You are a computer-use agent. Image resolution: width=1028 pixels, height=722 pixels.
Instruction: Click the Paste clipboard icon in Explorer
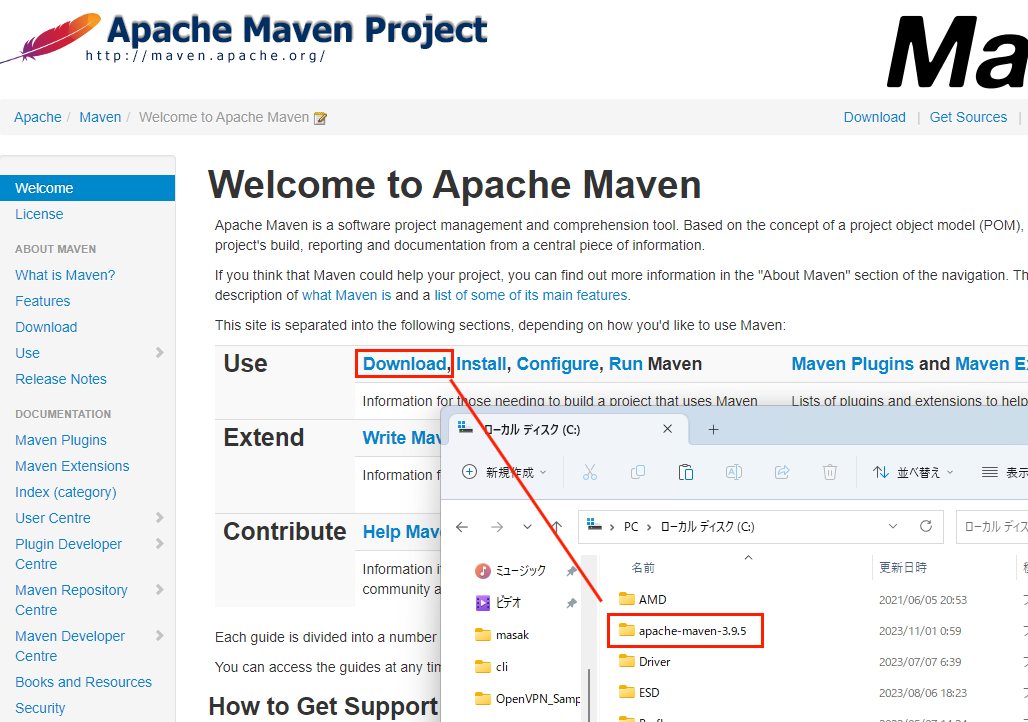[686, 472]
